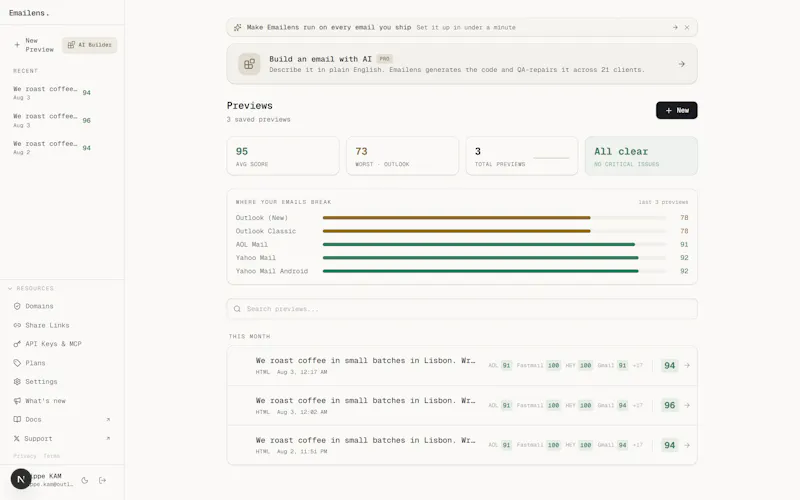This screenshot has height=500, width=800.
Task: Click the Yahoo Mail Android label
Action: pyautogui.click(x=272, y=271)
